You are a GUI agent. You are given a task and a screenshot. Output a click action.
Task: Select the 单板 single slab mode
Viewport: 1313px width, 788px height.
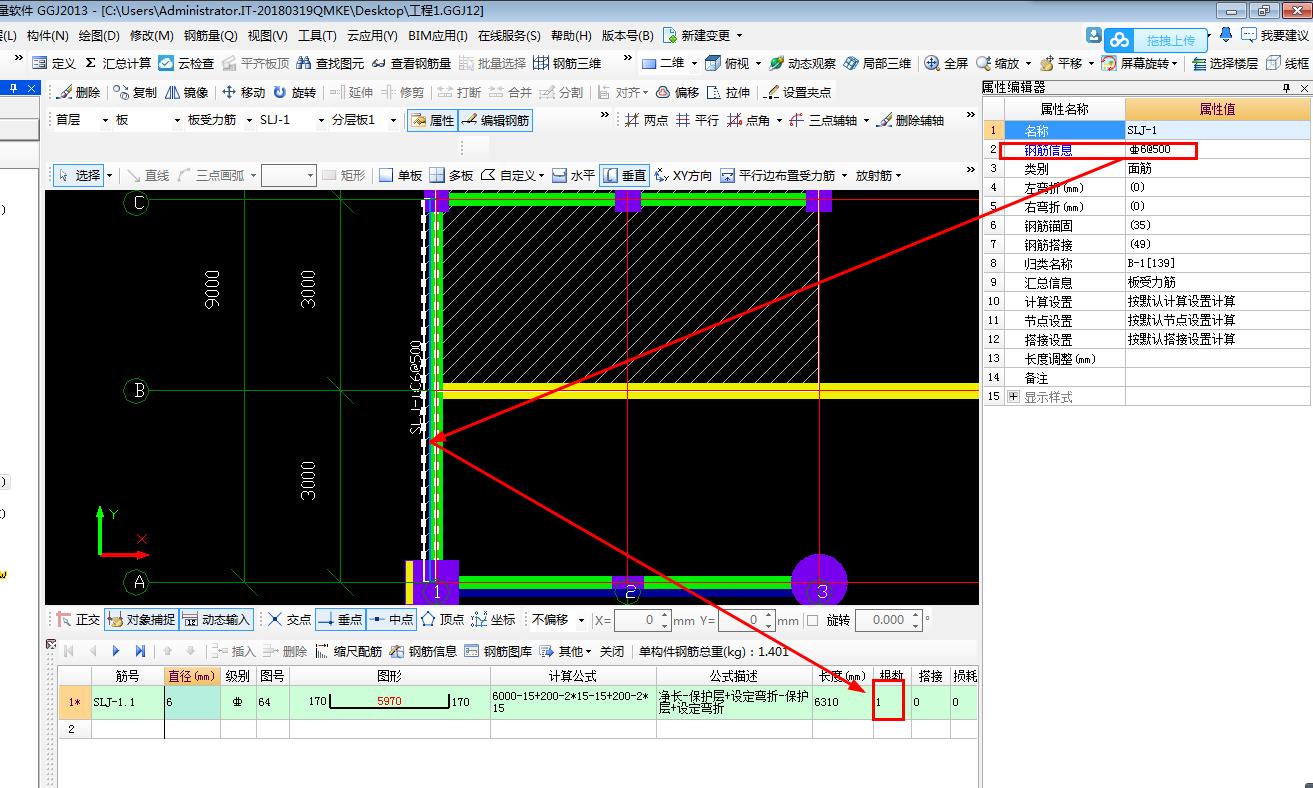[x=400, y=175]
